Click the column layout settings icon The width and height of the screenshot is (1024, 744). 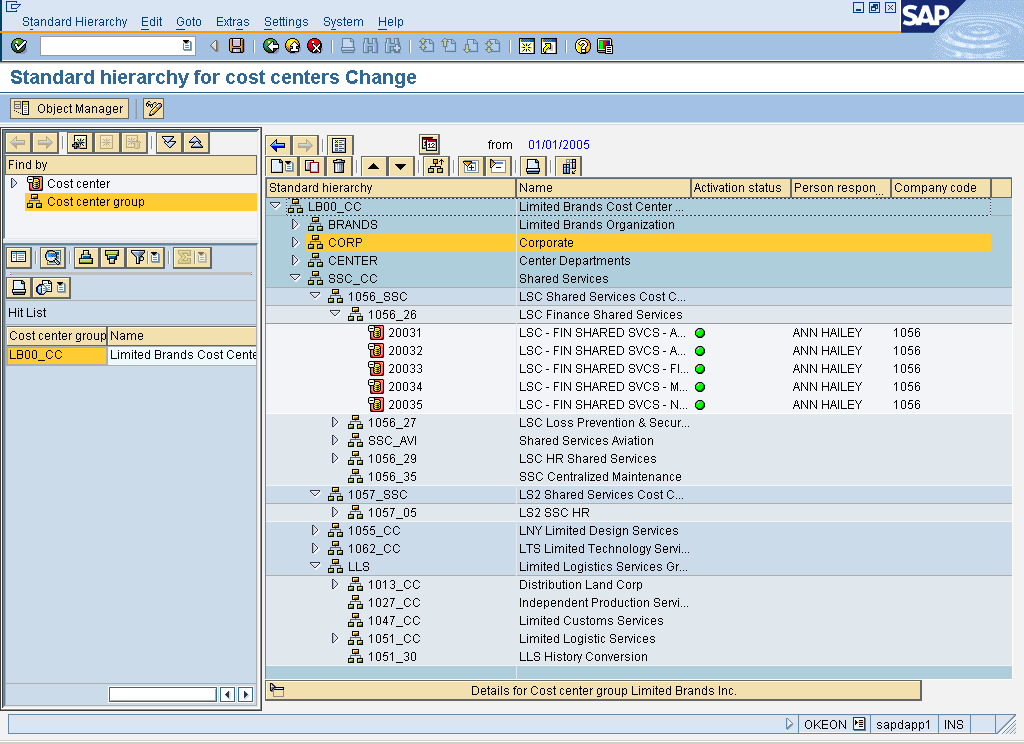pos(569,167)
